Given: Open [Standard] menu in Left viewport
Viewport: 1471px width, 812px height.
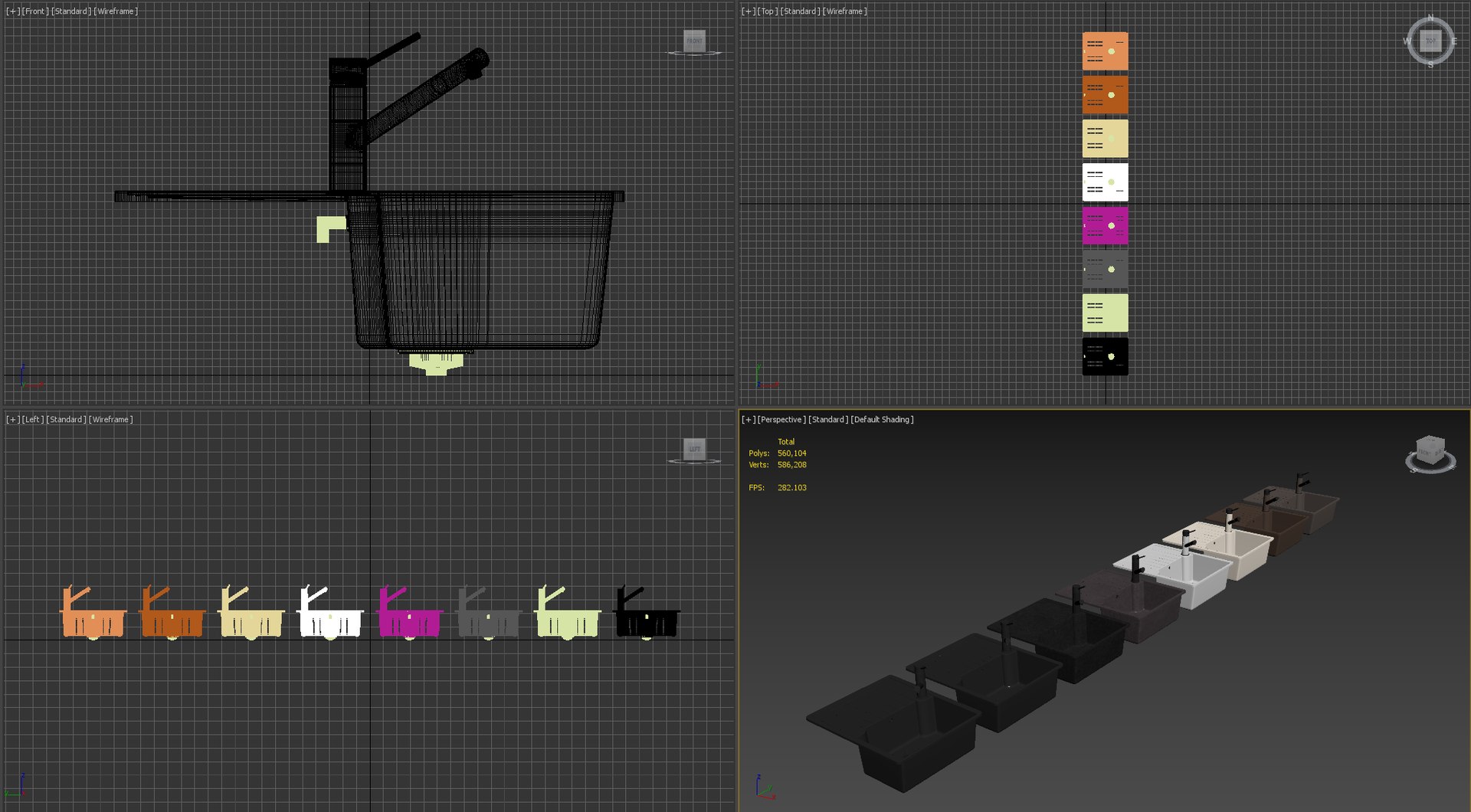Looking at the screenshot, I should [66, 420].
